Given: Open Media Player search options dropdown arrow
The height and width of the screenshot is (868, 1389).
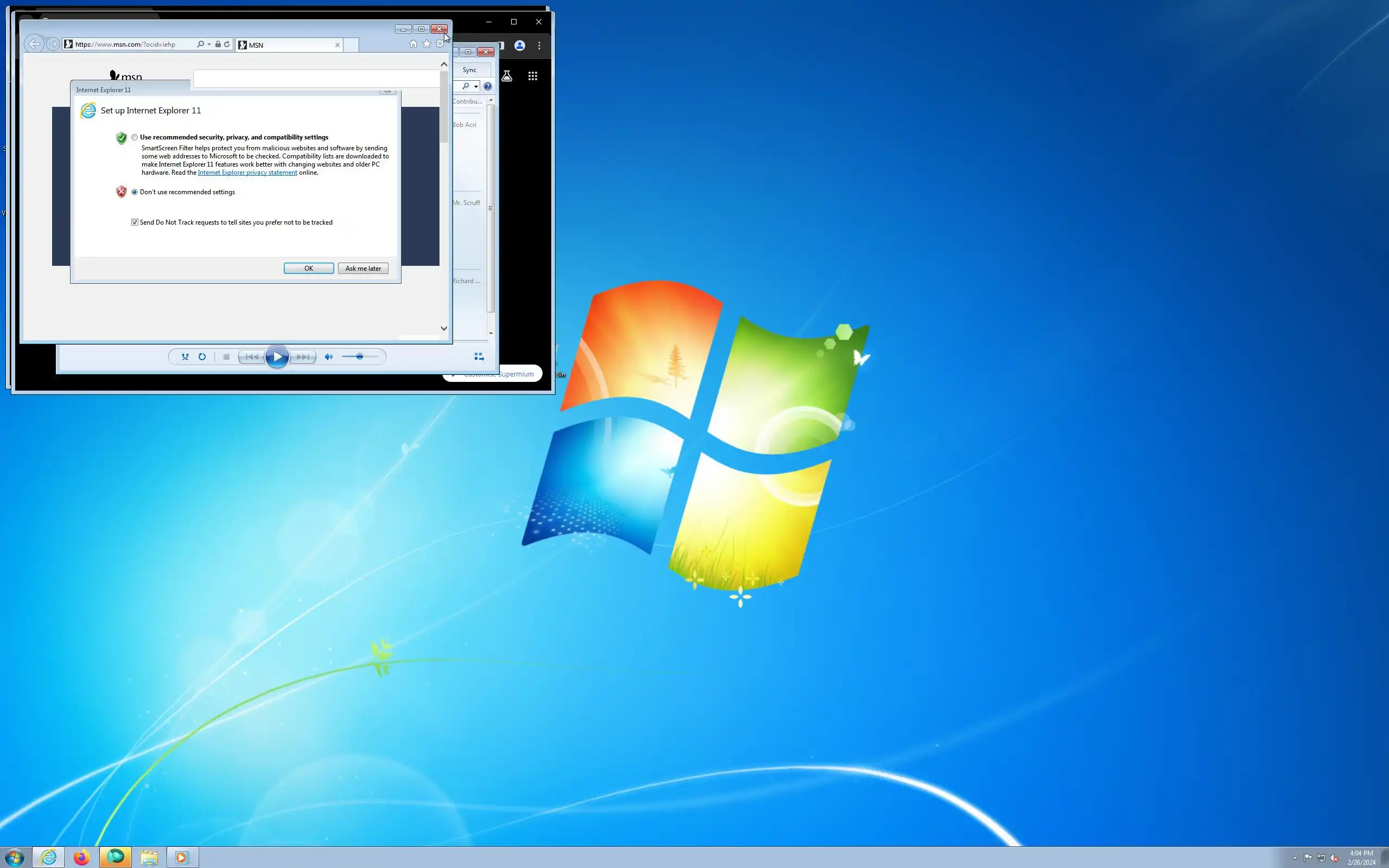Looking at the screenshot, I should (x=476, y=87).
